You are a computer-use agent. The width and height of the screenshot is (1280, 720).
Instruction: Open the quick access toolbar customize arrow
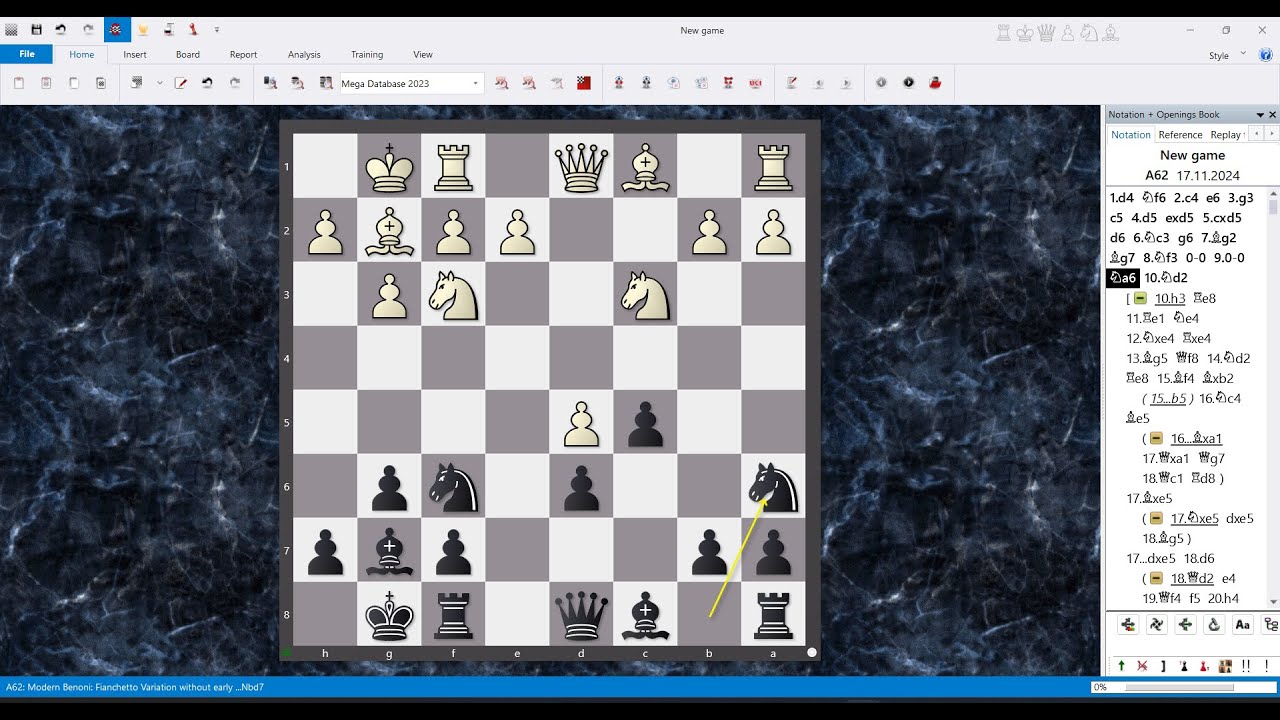pyautogui.click(x=217, y=30)
